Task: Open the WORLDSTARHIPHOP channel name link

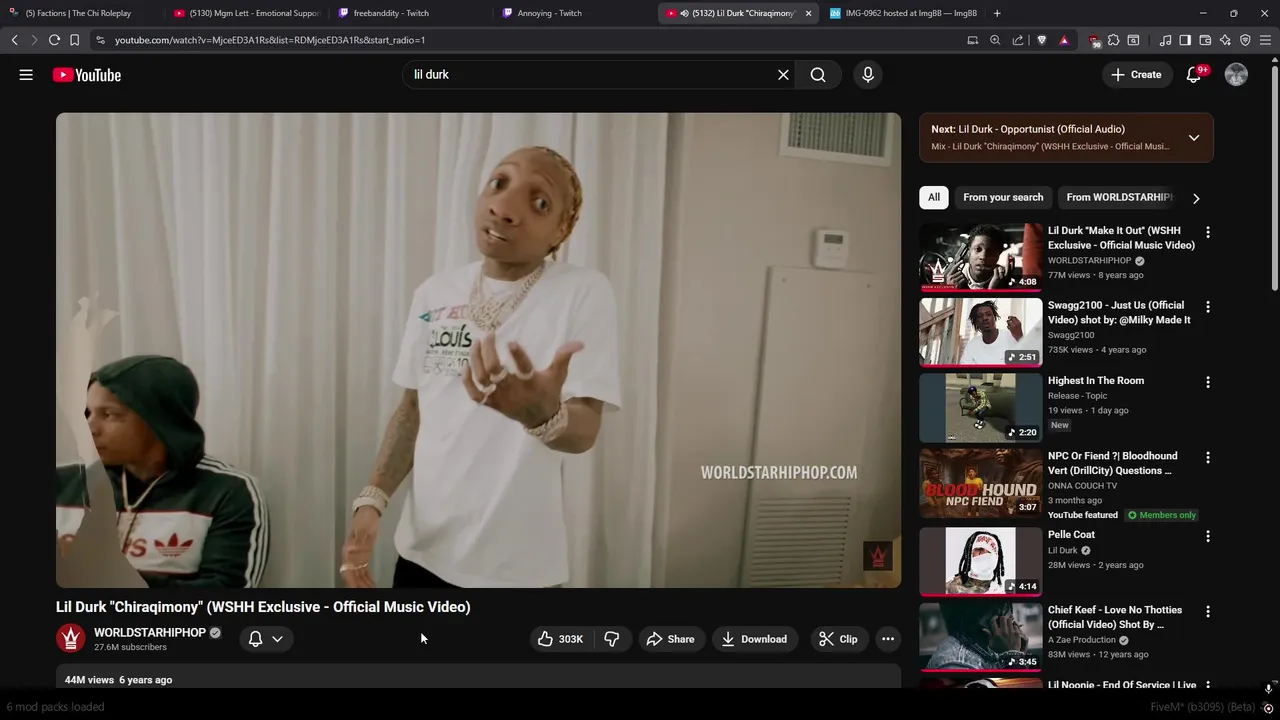Action: pos(150,633)
